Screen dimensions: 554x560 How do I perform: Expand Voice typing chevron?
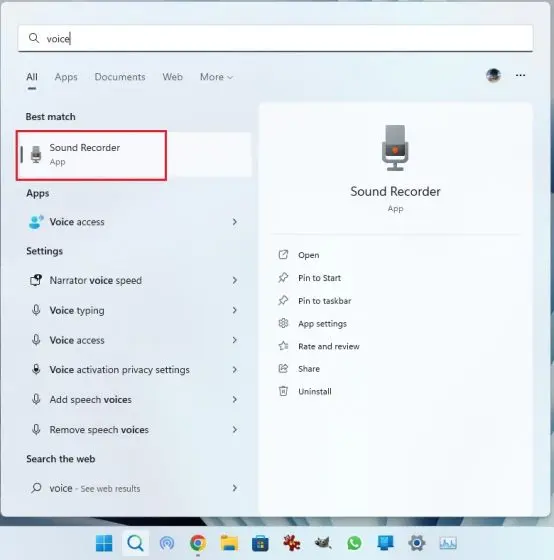click(x=235, y=310)
